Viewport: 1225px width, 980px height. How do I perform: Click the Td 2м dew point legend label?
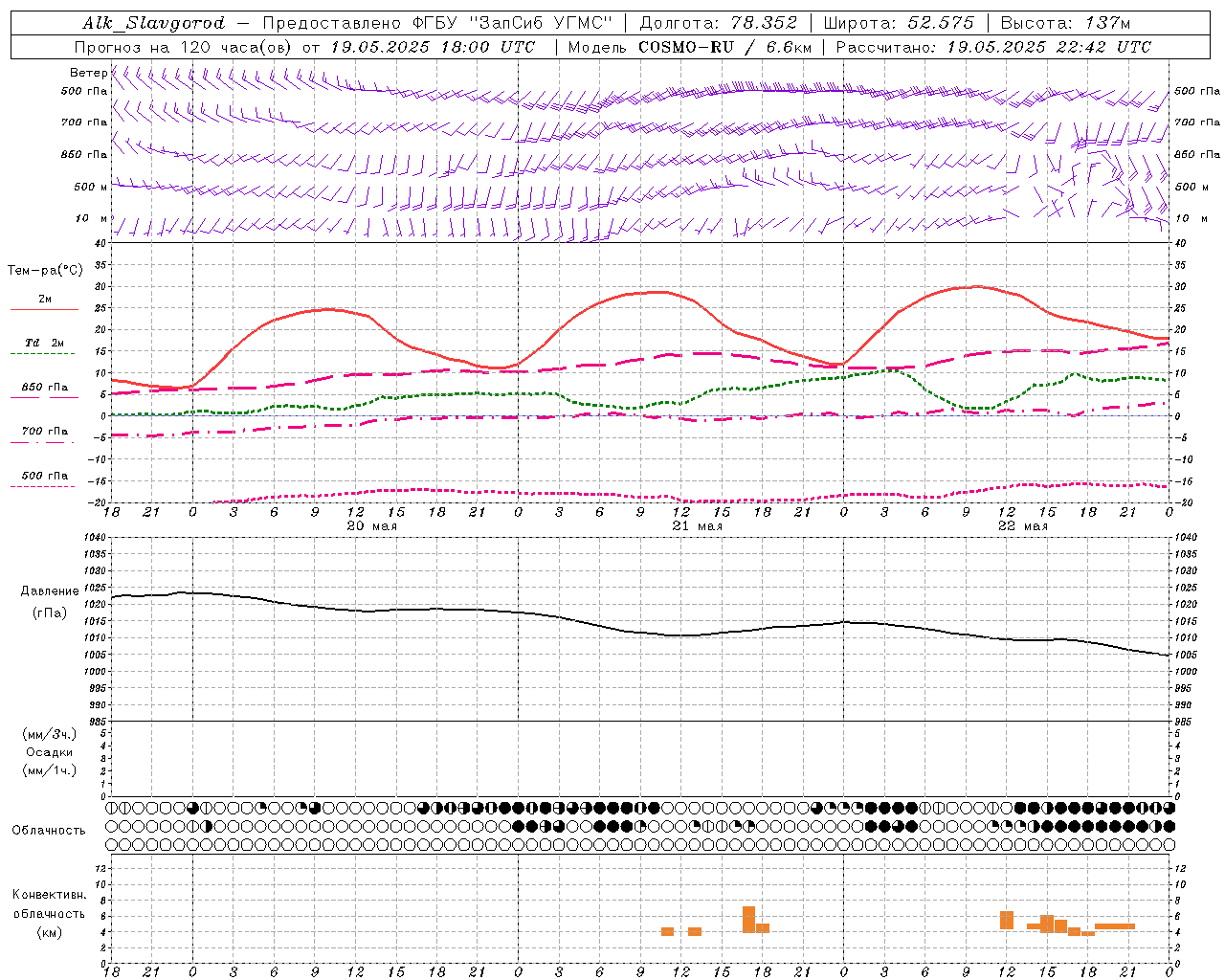[45, 343]
